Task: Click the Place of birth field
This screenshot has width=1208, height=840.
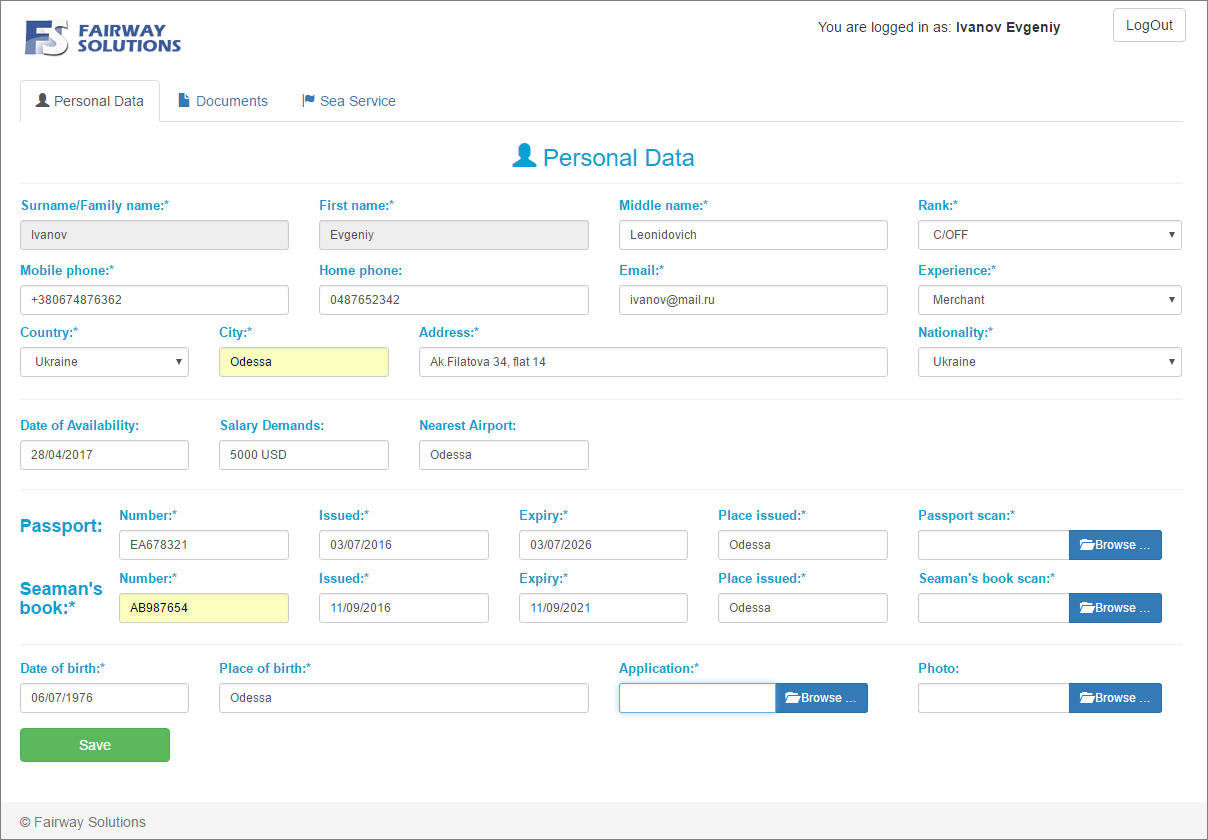Action: pos(404,698)
